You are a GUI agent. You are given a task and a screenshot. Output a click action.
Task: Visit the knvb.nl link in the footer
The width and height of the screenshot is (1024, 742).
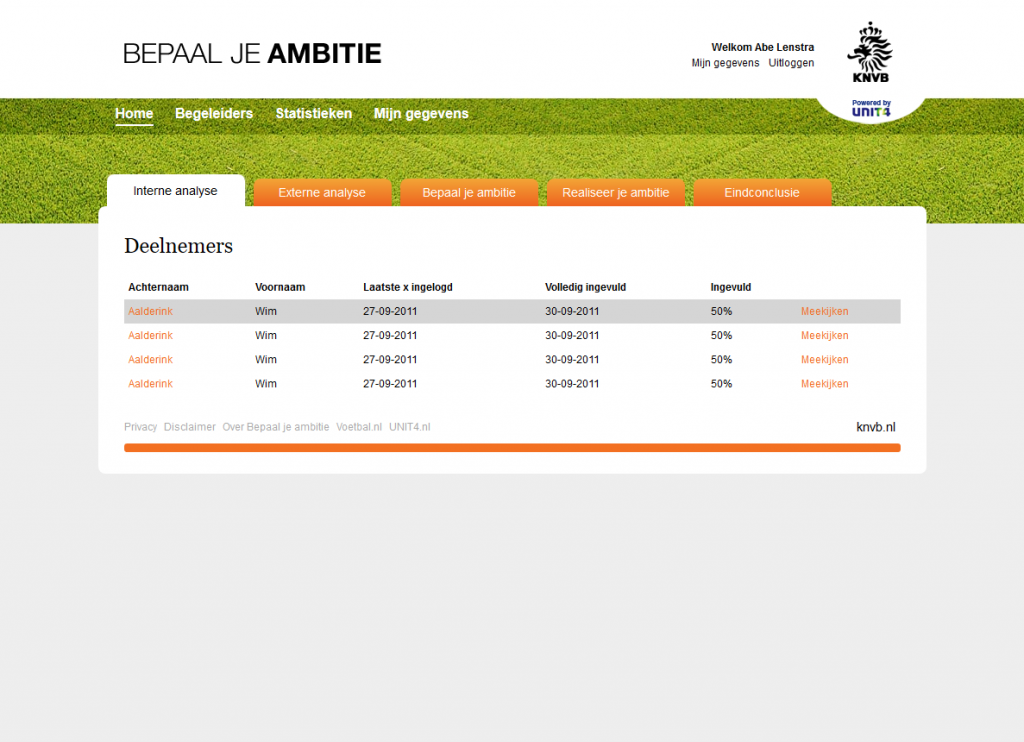click(875, 427)
